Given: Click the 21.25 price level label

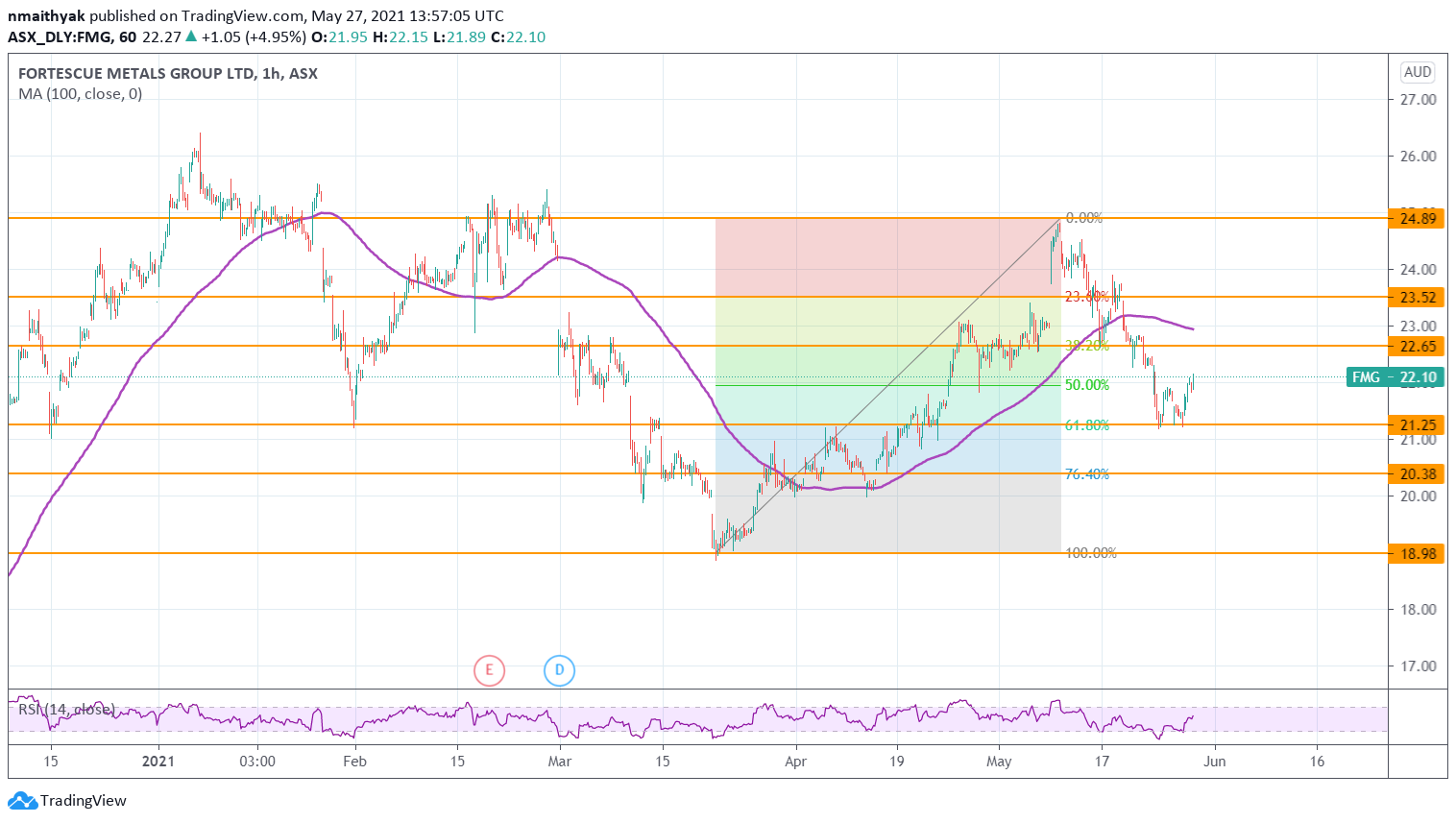Looking at the screenshot, I should click(x=1416, y=424).
